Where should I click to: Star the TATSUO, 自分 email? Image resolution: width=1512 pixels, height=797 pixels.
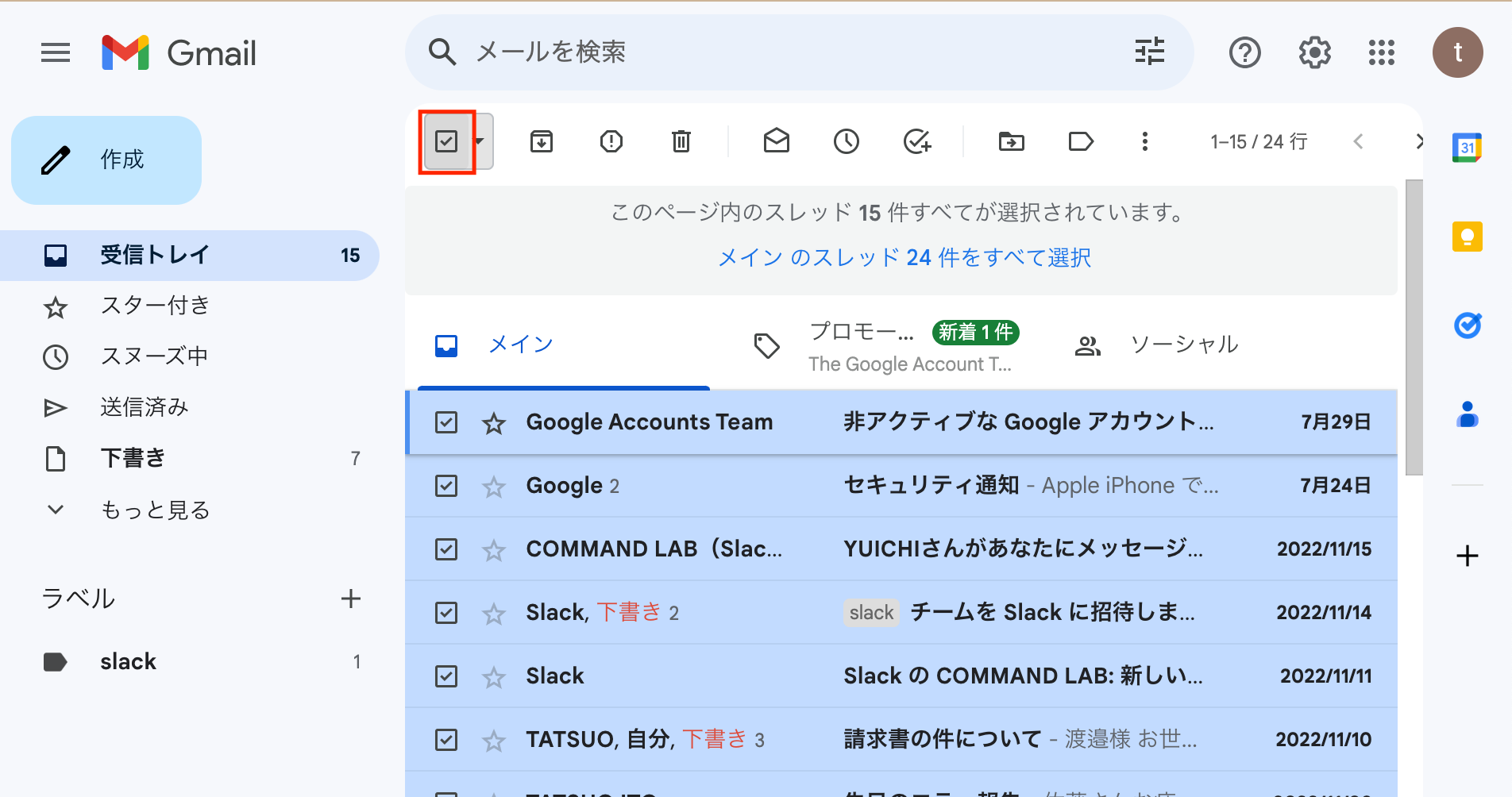pyautogui.click(x=494, y=741)
